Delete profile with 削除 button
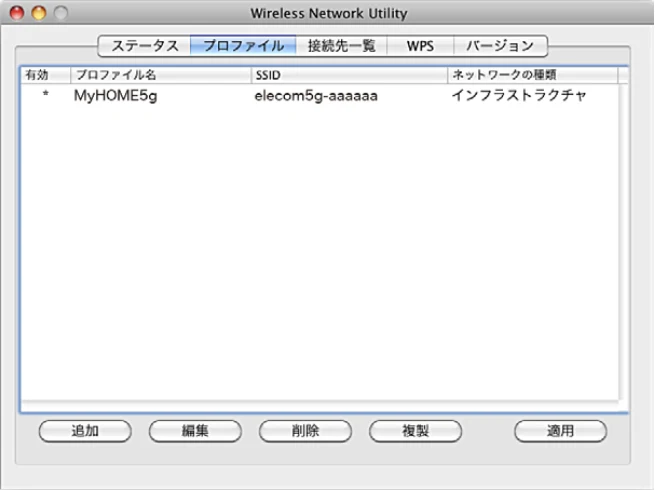This screenshot has width=655, height=490. (x=305, y=431)
